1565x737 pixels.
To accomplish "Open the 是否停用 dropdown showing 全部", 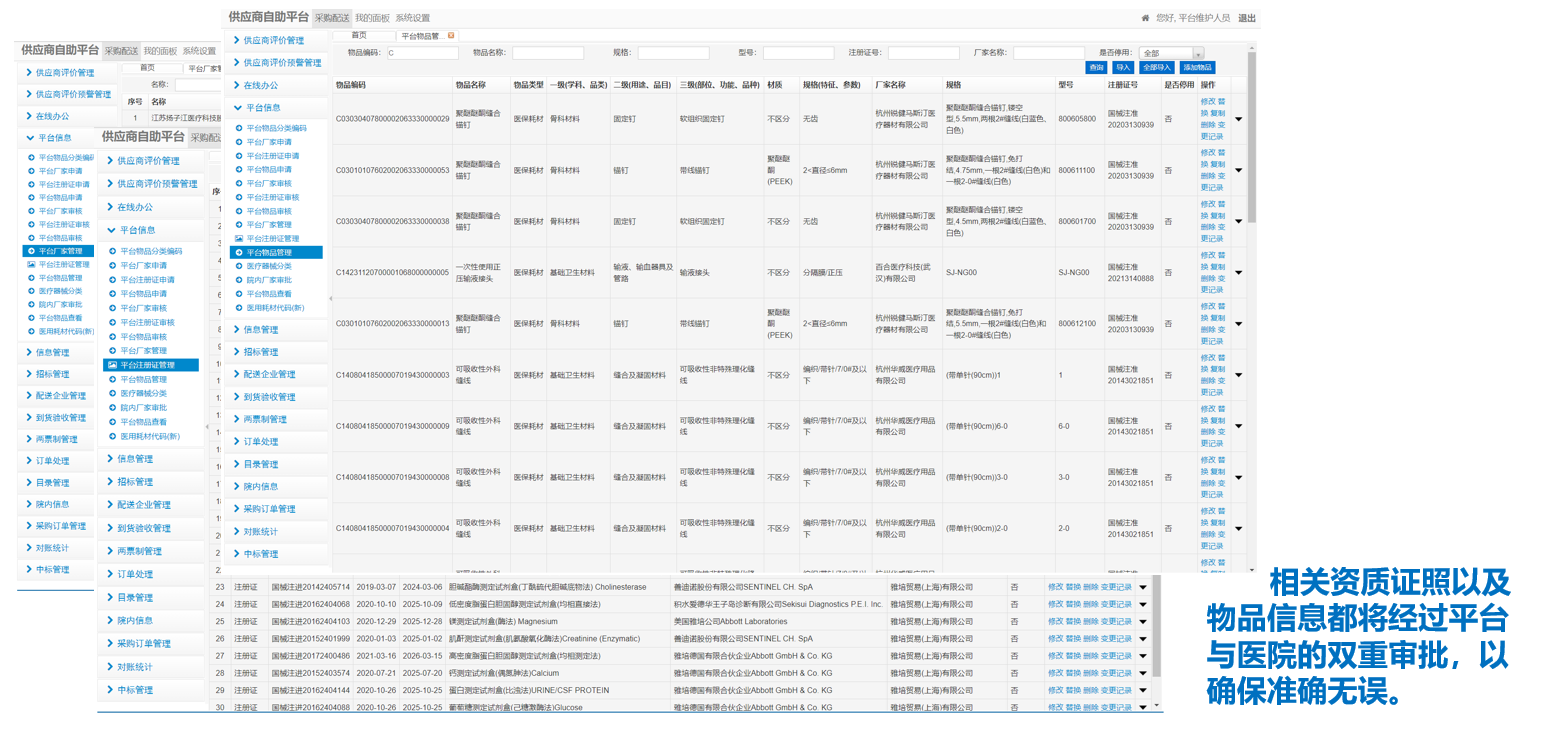I will [1171, 53].
